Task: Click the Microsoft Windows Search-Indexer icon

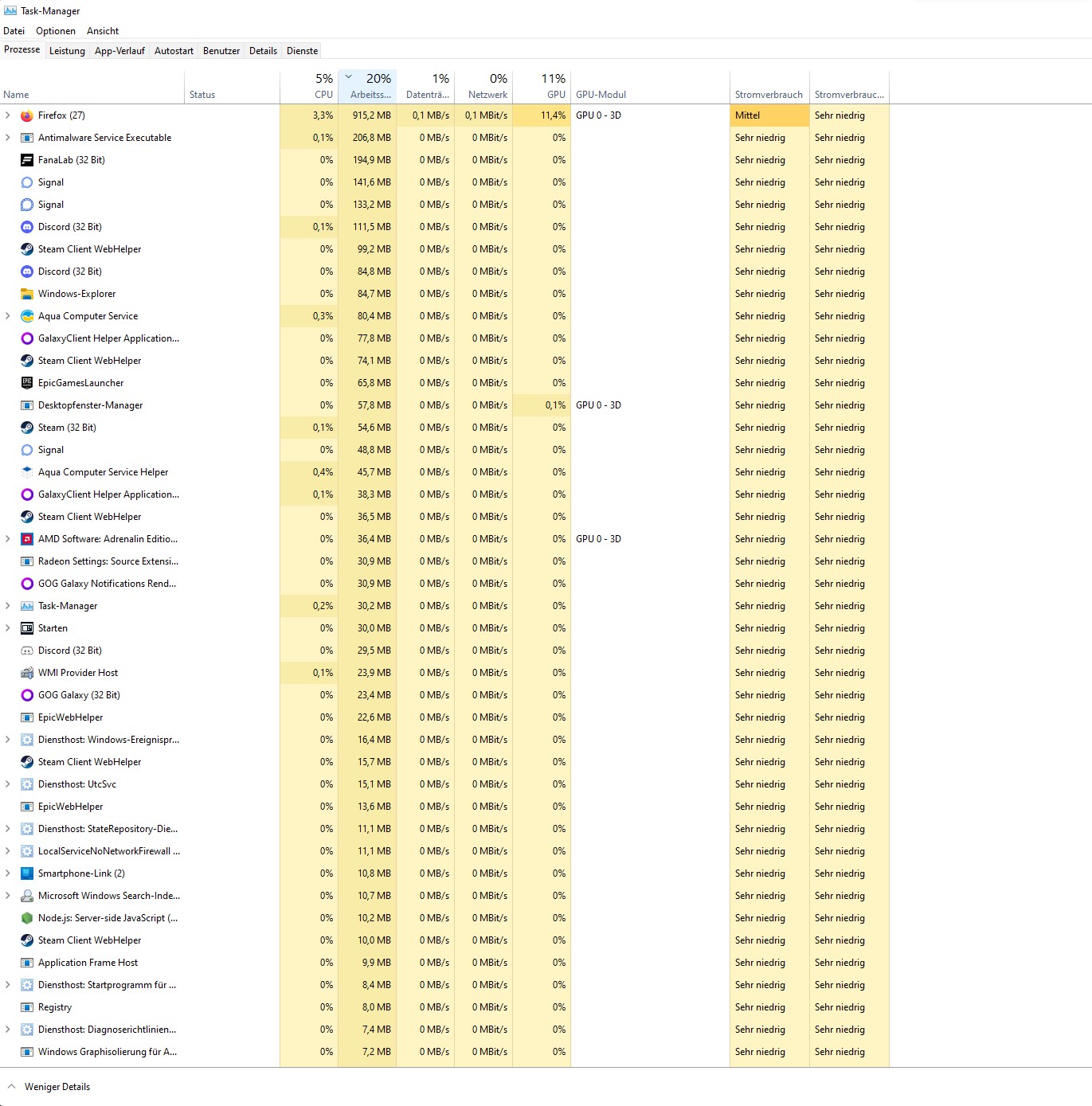Action: point(27,896)
